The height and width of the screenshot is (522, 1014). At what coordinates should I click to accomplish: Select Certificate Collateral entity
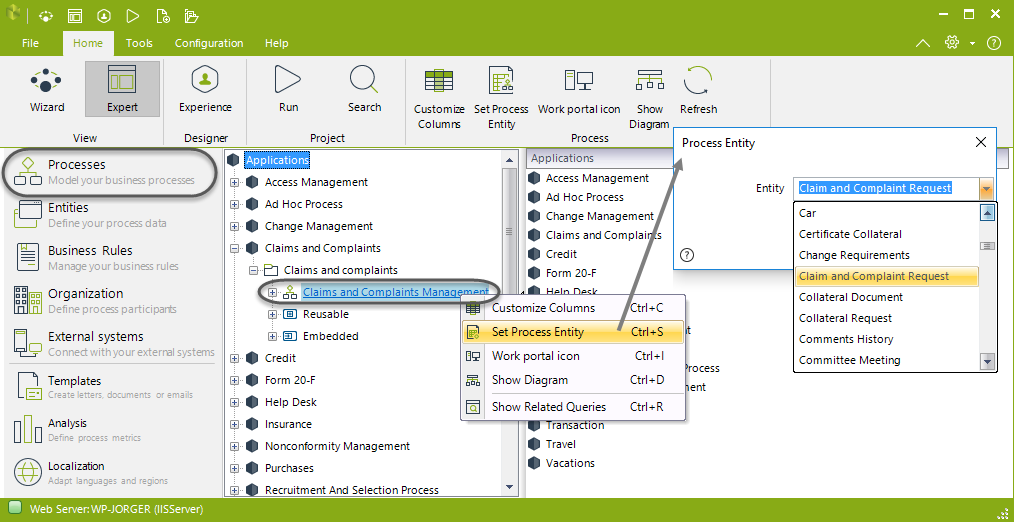[886, 234]
